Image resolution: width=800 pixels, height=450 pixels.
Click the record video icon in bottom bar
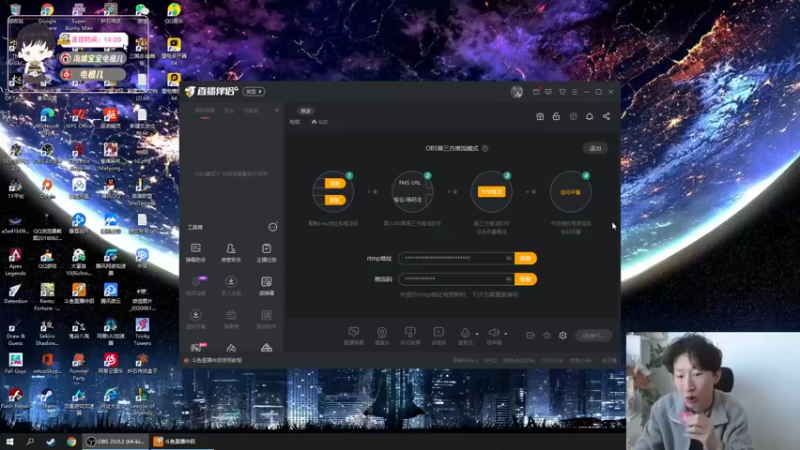[531, 335]
